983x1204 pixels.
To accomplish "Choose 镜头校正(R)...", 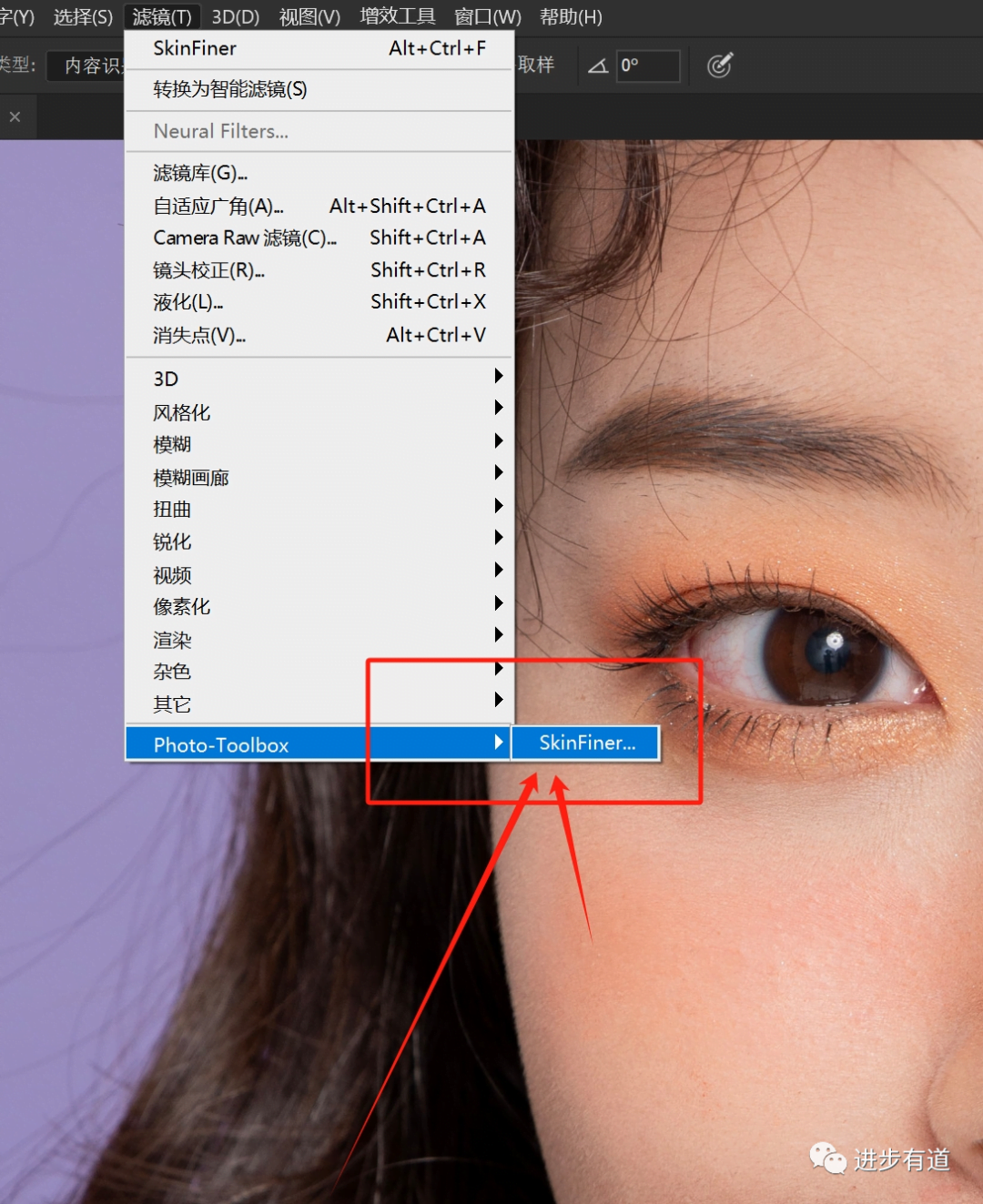I will click(319, 270).
